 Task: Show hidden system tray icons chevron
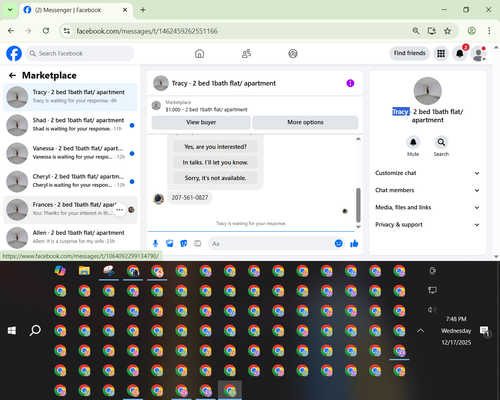421,330
